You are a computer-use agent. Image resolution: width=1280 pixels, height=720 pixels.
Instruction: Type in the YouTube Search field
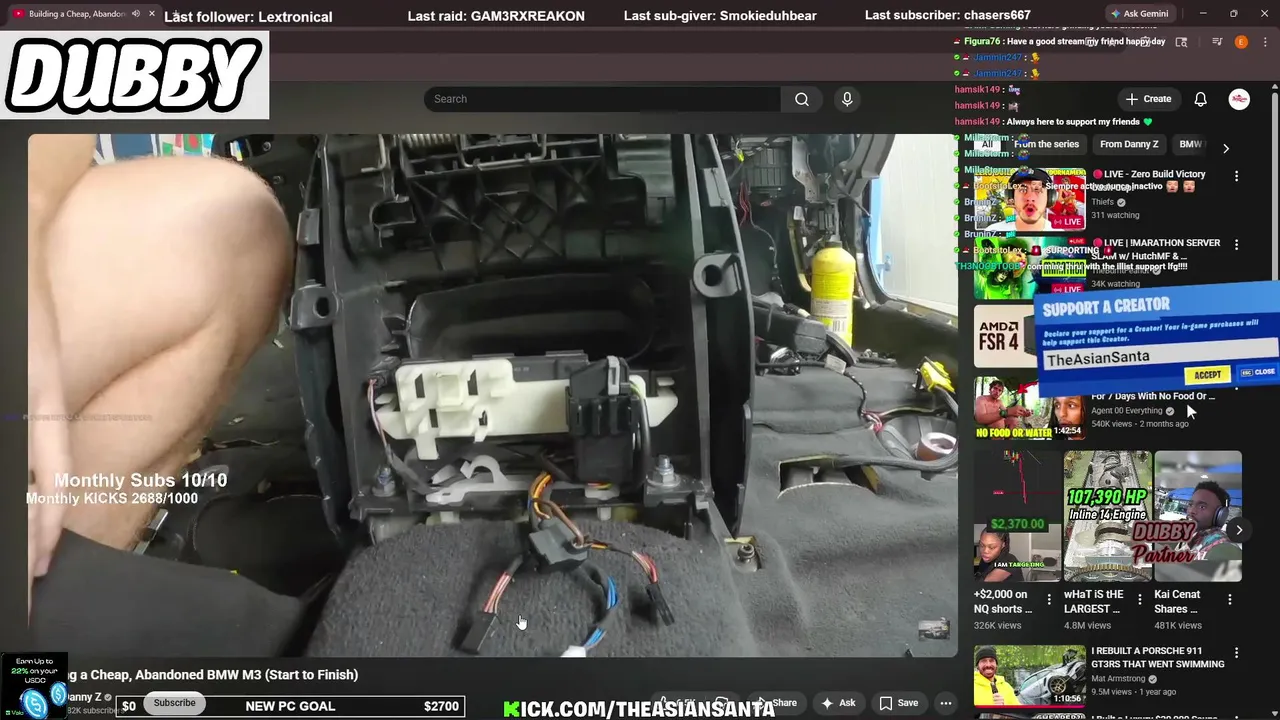pos(602,99)
